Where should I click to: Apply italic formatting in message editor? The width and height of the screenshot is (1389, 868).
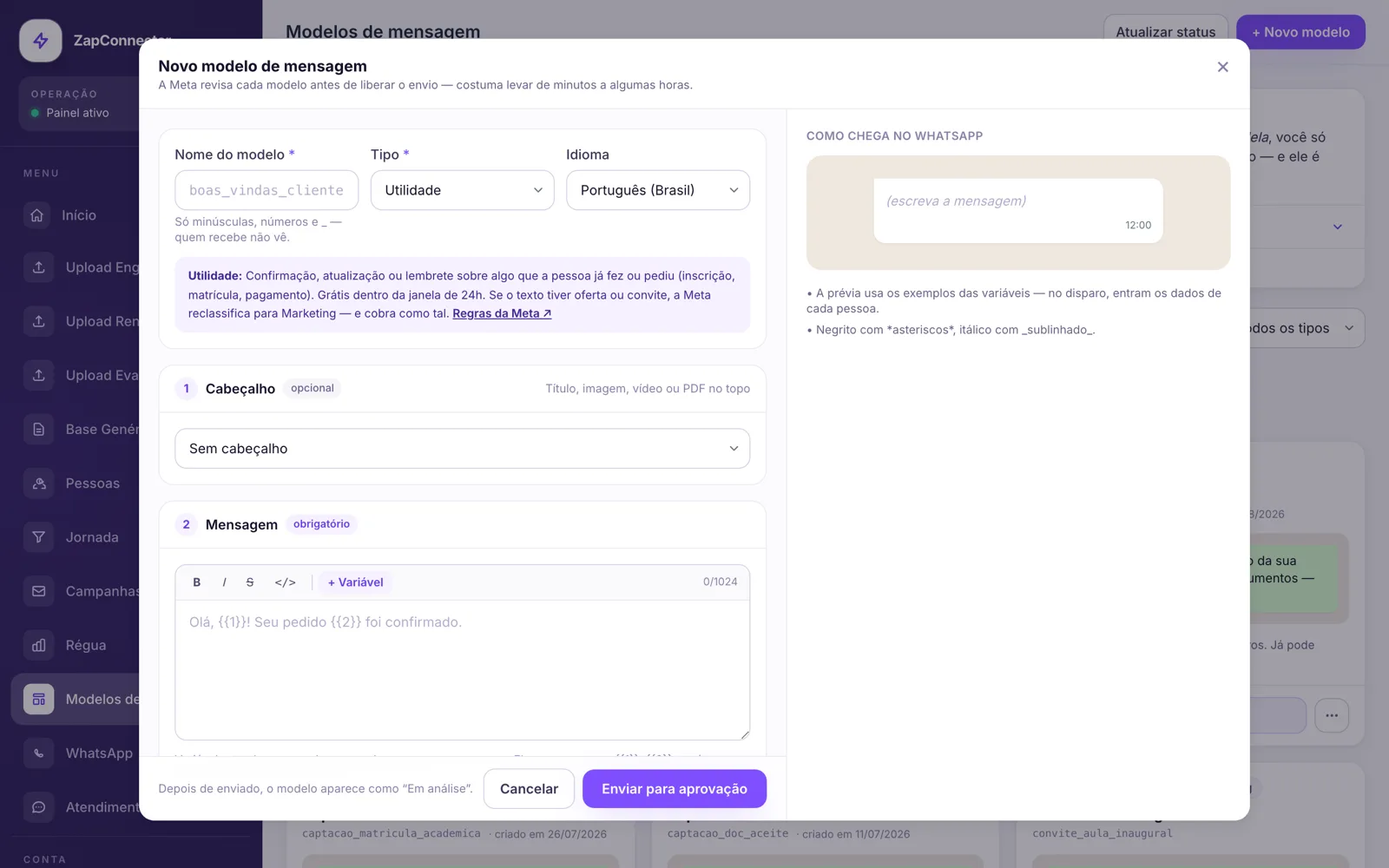coord(224,582)
